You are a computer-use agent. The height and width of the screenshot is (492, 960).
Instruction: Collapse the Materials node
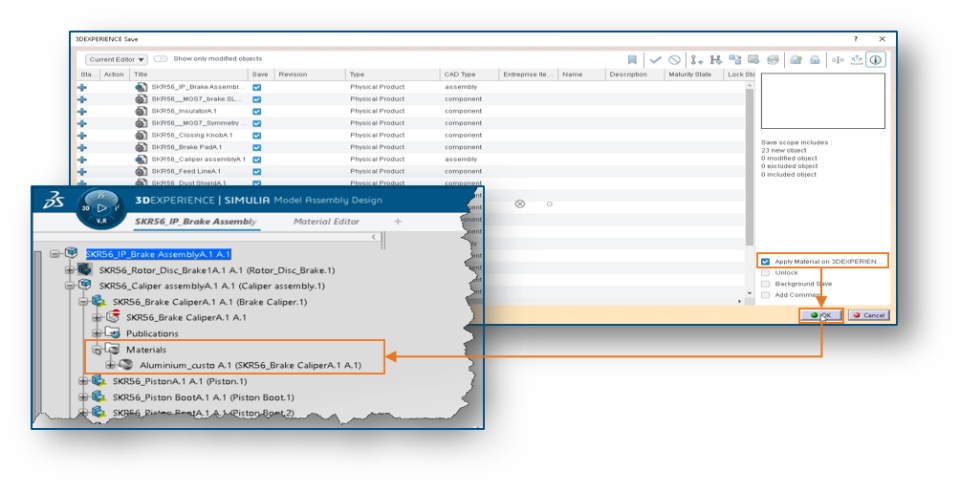(97, 350)
